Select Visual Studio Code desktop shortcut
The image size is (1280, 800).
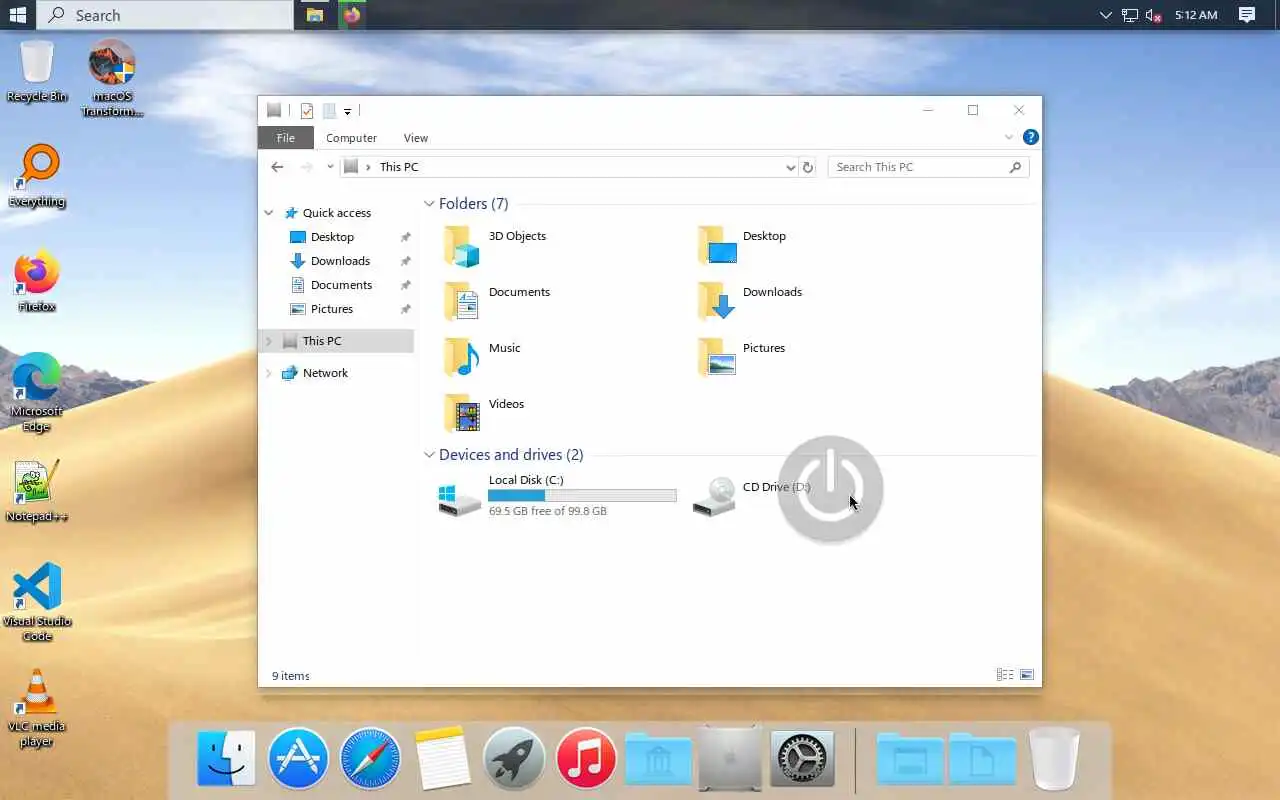(37, 602)
